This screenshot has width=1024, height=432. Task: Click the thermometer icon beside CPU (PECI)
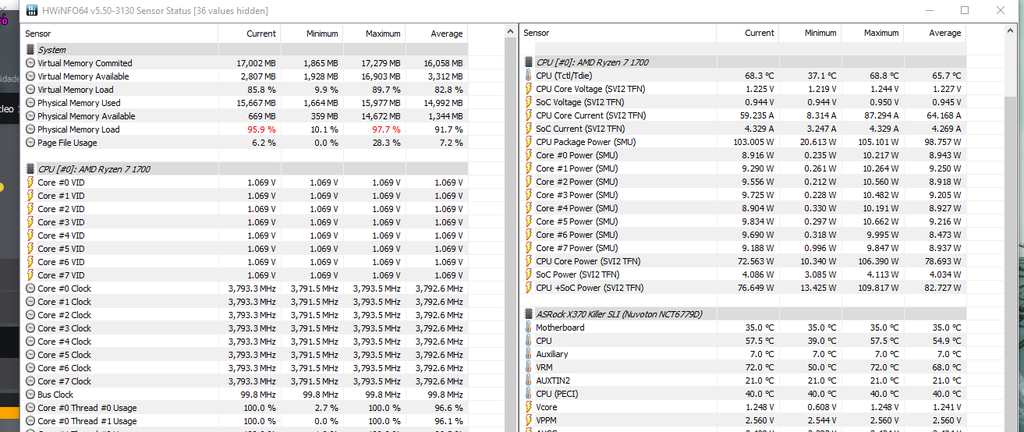pyautogui.click(x=529, y=393)
